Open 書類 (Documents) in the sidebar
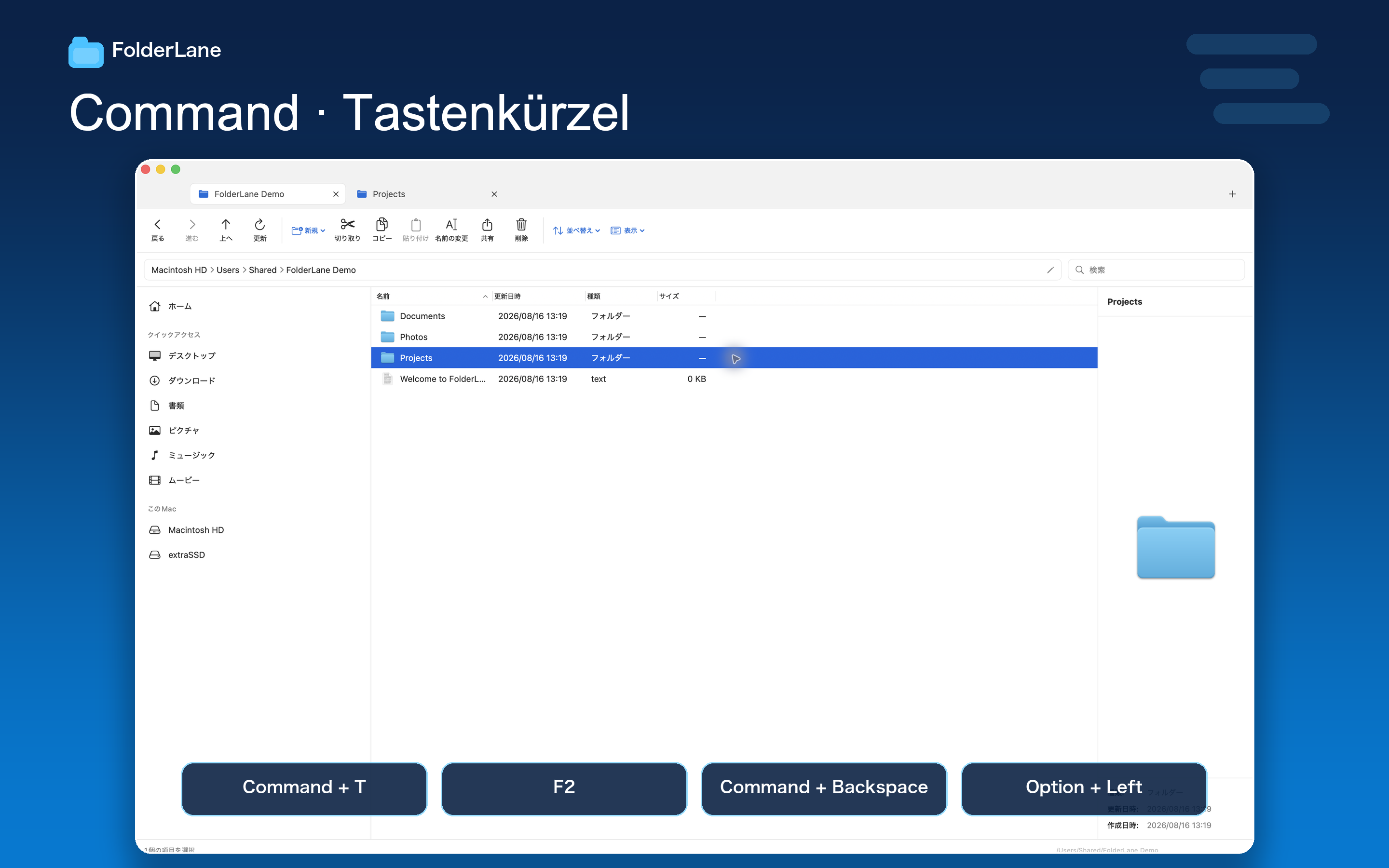Viewport: 1389px width, 868px height. [x=166, y=405]
